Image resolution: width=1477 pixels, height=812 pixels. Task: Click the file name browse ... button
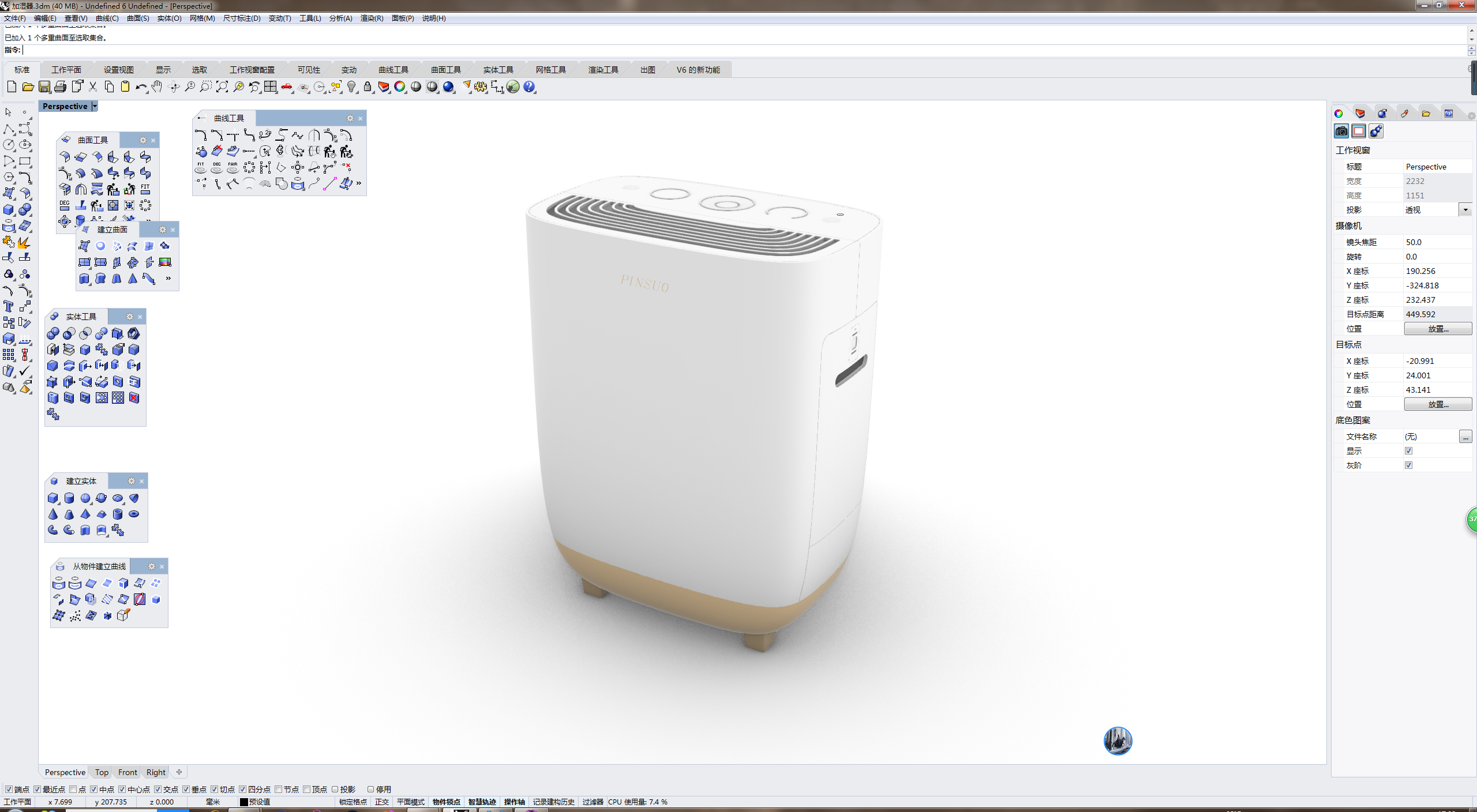tap(1465, 437)
